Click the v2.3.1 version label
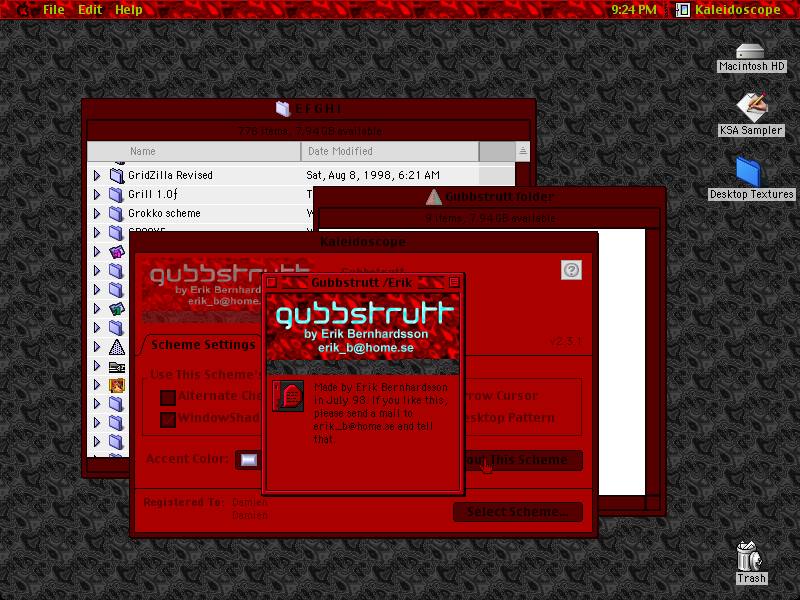The height and width of the screenshot is (600, 800). point(565,341)
